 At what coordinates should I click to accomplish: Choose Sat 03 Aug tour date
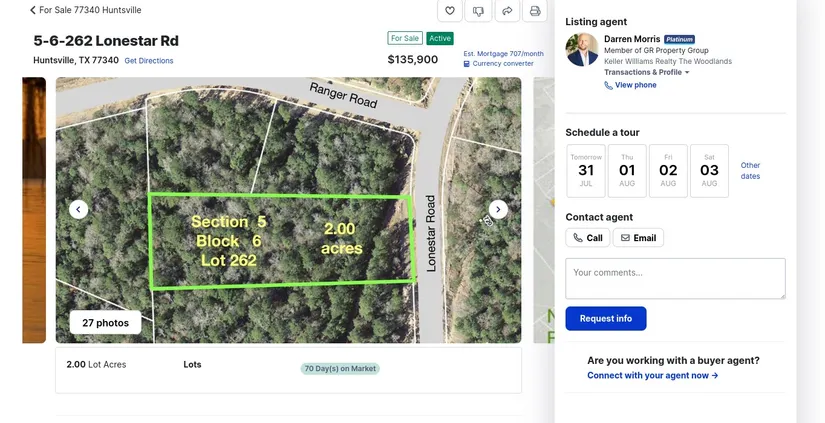[709, 170]
